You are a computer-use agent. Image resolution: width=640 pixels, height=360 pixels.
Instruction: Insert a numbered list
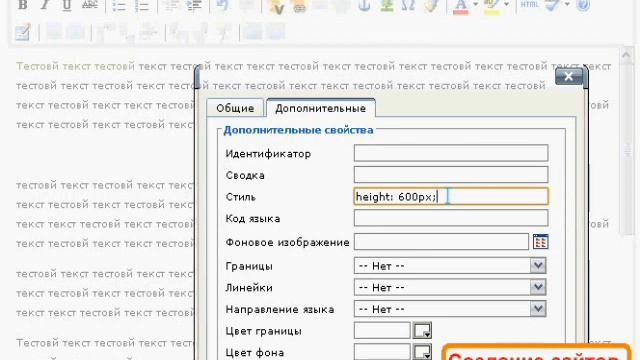142,5
